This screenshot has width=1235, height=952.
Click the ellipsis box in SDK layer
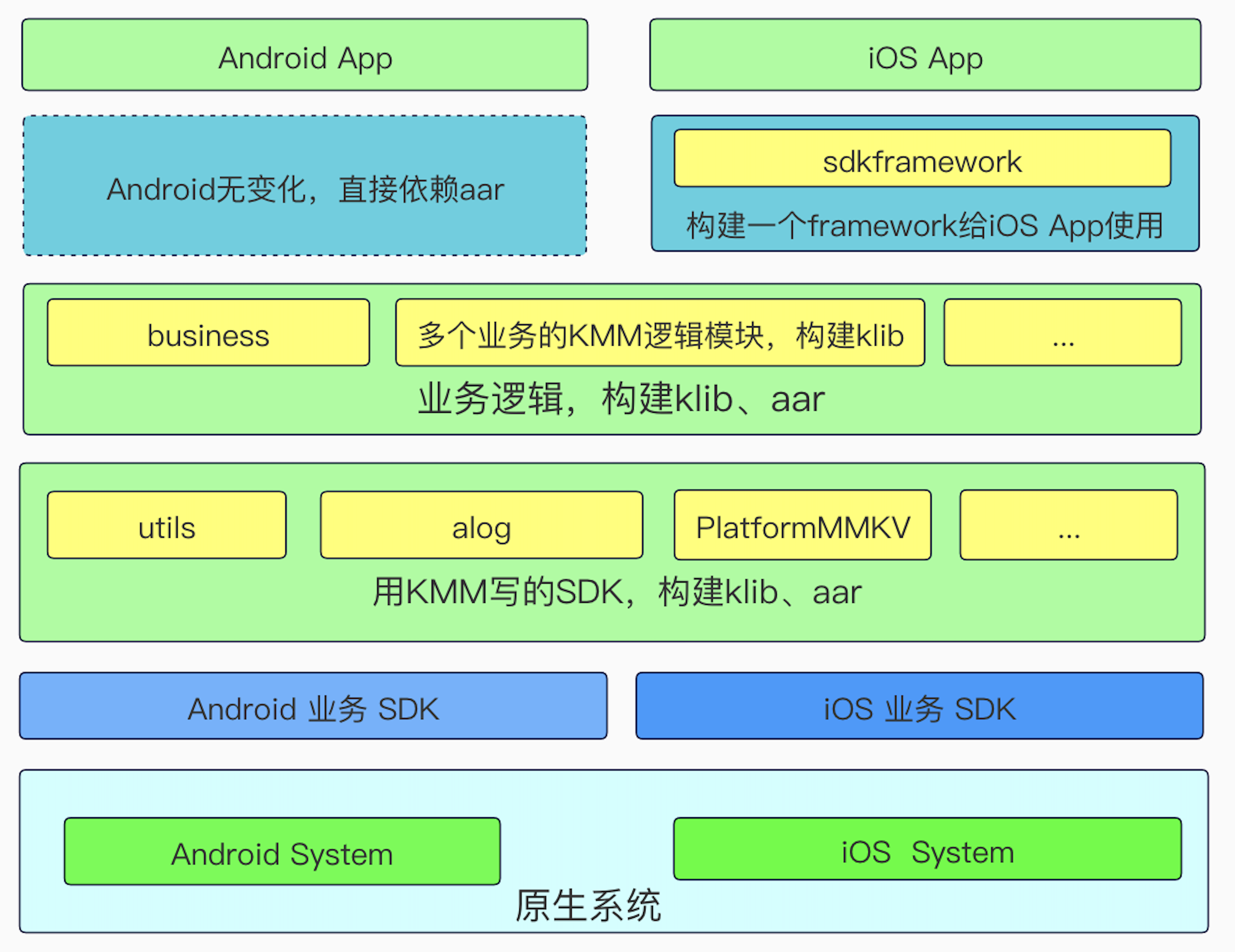click(x=1068, y=525)
